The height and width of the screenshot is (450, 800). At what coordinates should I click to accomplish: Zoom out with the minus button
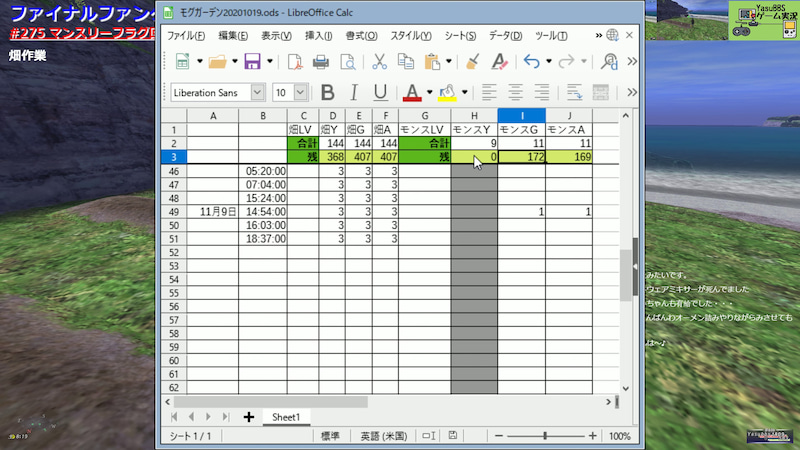pos(499,436)
